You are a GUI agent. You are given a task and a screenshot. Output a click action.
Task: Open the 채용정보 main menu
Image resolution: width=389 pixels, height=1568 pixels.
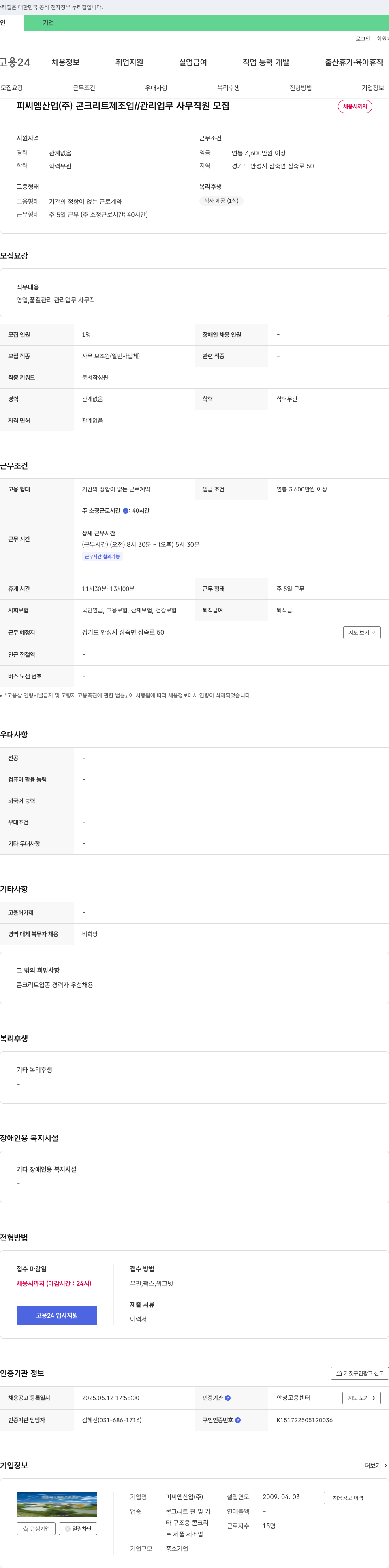(65, 62)
